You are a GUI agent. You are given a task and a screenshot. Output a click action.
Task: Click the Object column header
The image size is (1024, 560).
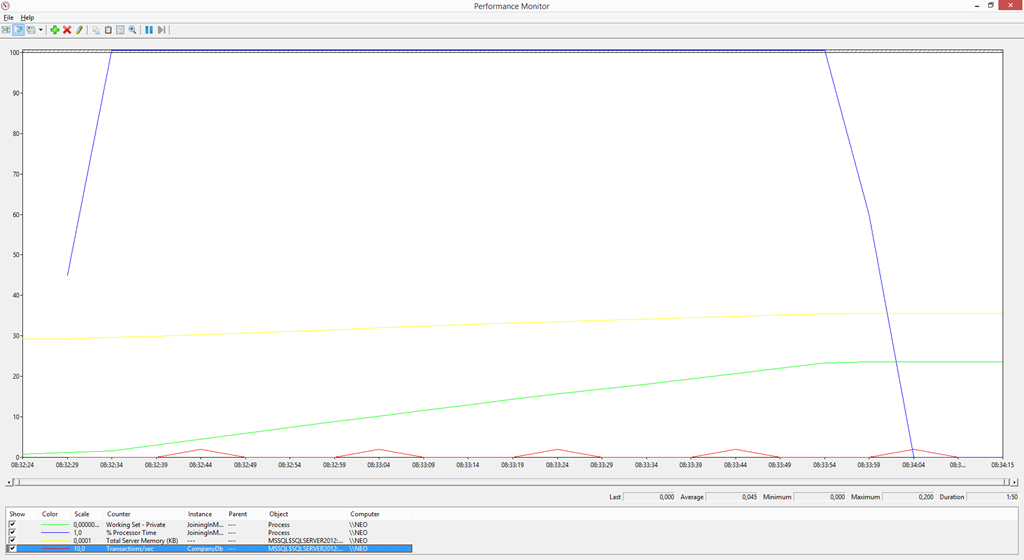[x=279, y=514]
